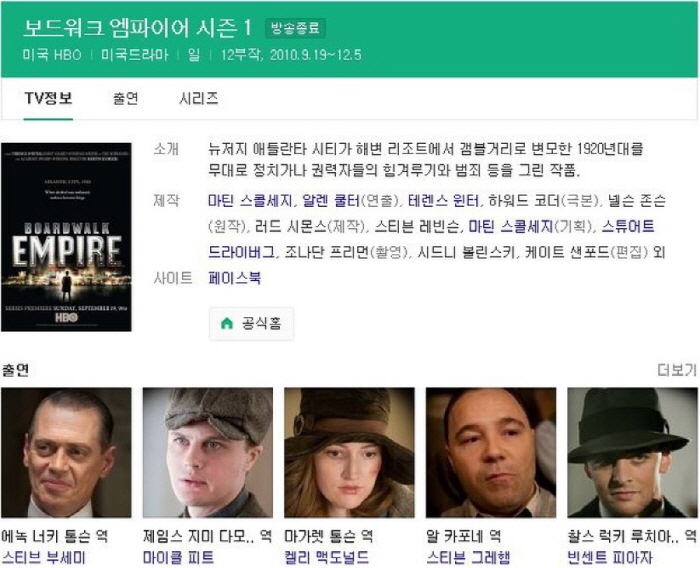This screenshot has height=568, width=700.
Task: Open the 알렌 쿨터 link
Action: point(331,201)
